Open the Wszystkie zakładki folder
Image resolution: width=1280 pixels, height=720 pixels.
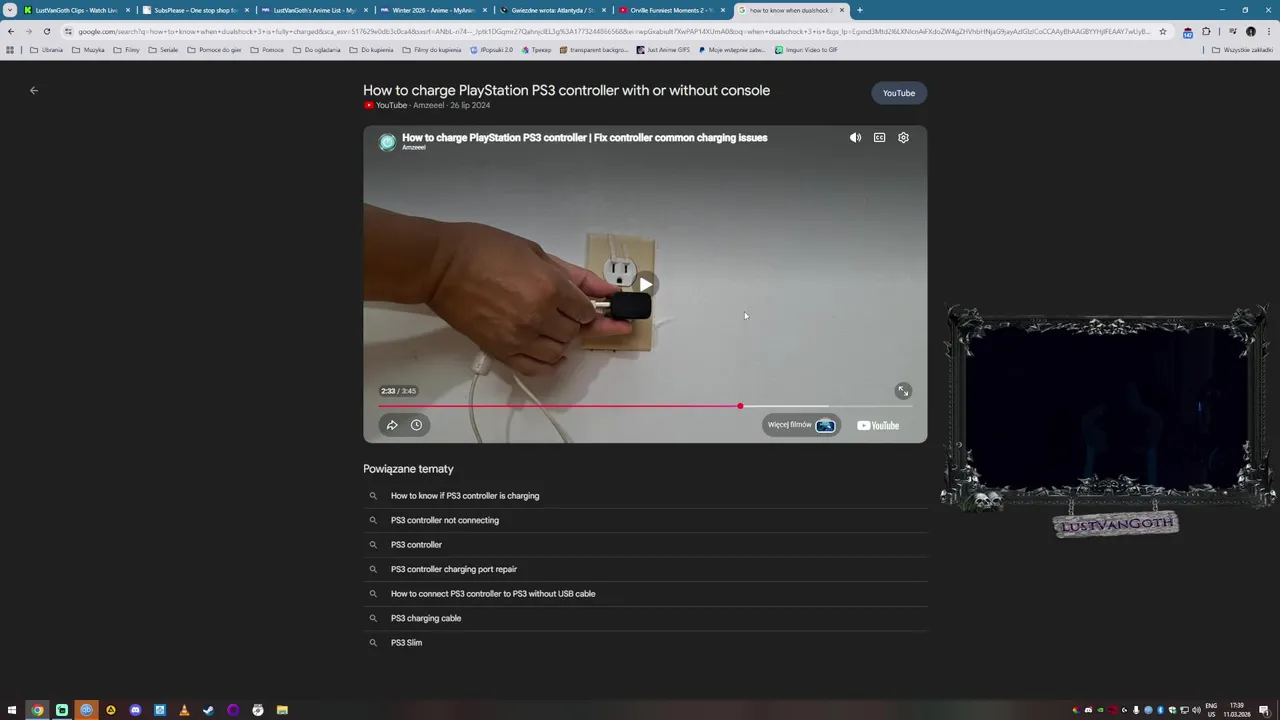pos(1242,50)
